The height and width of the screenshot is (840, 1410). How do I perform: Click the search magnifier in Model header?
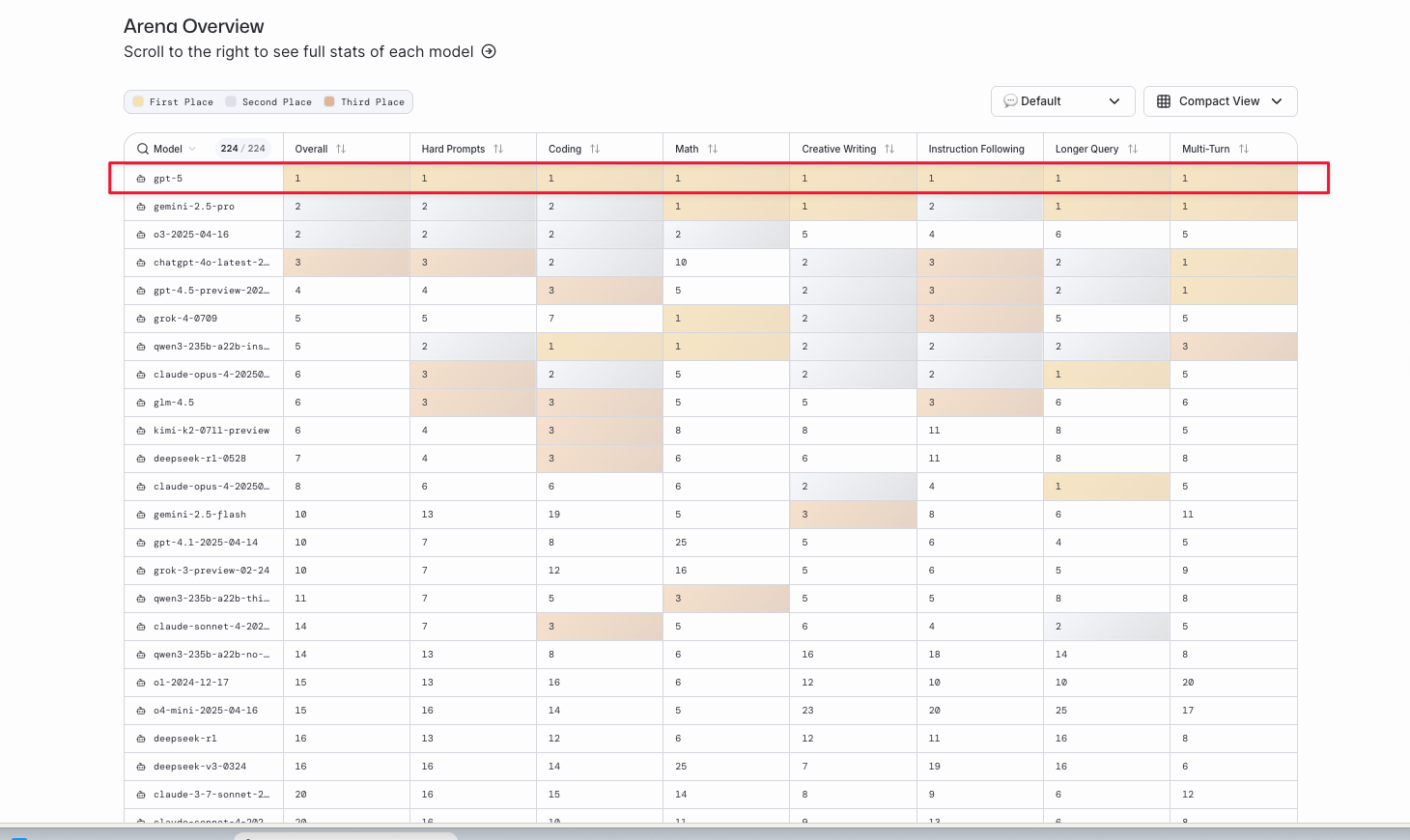tap(143, 149)
